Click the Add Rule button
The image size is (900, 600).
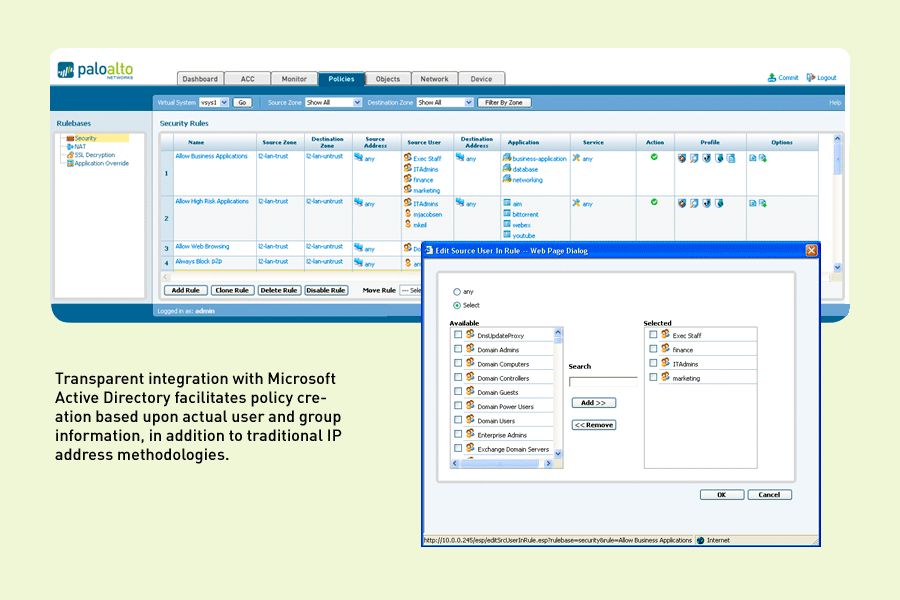(x=185, y=291)
